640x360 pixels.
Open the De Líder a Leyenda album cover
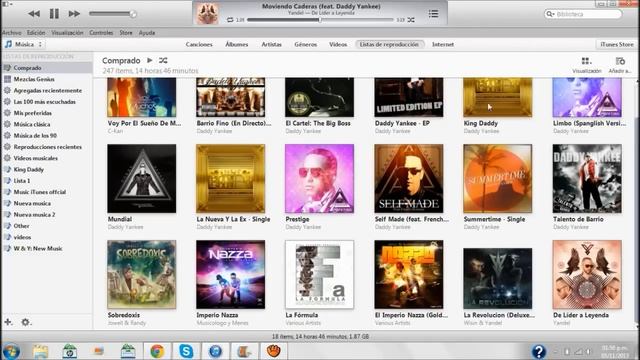pos(587,274)
